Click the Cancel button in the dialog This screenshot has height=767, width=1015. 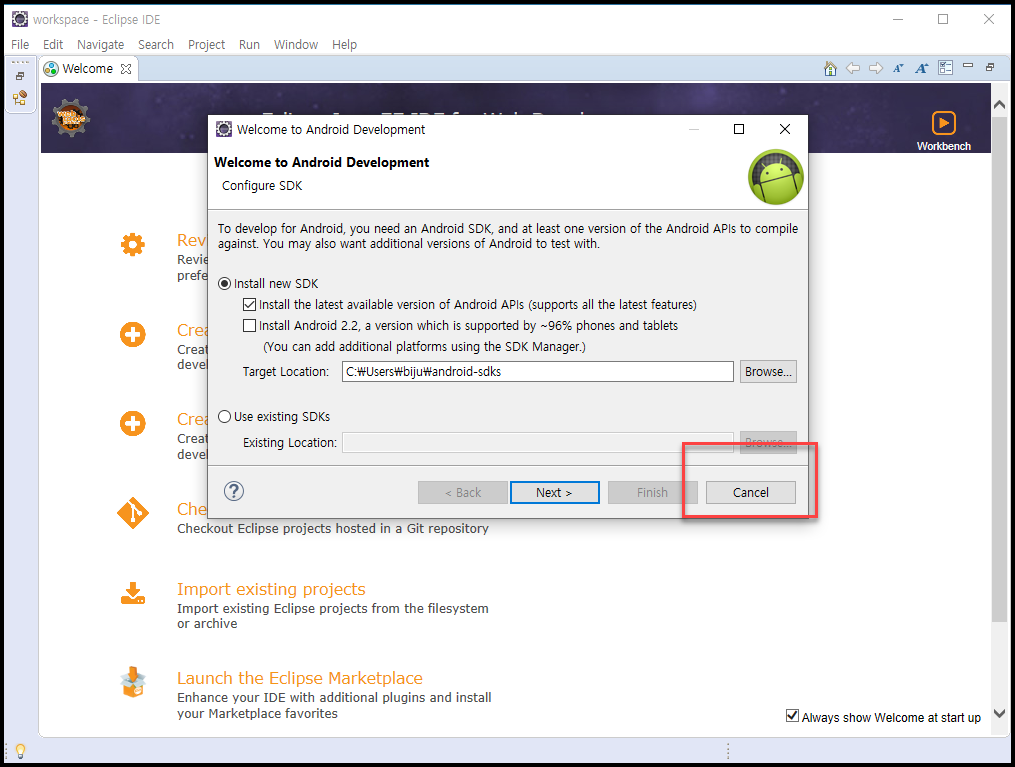pyautogui.click(x=751, y=493)
